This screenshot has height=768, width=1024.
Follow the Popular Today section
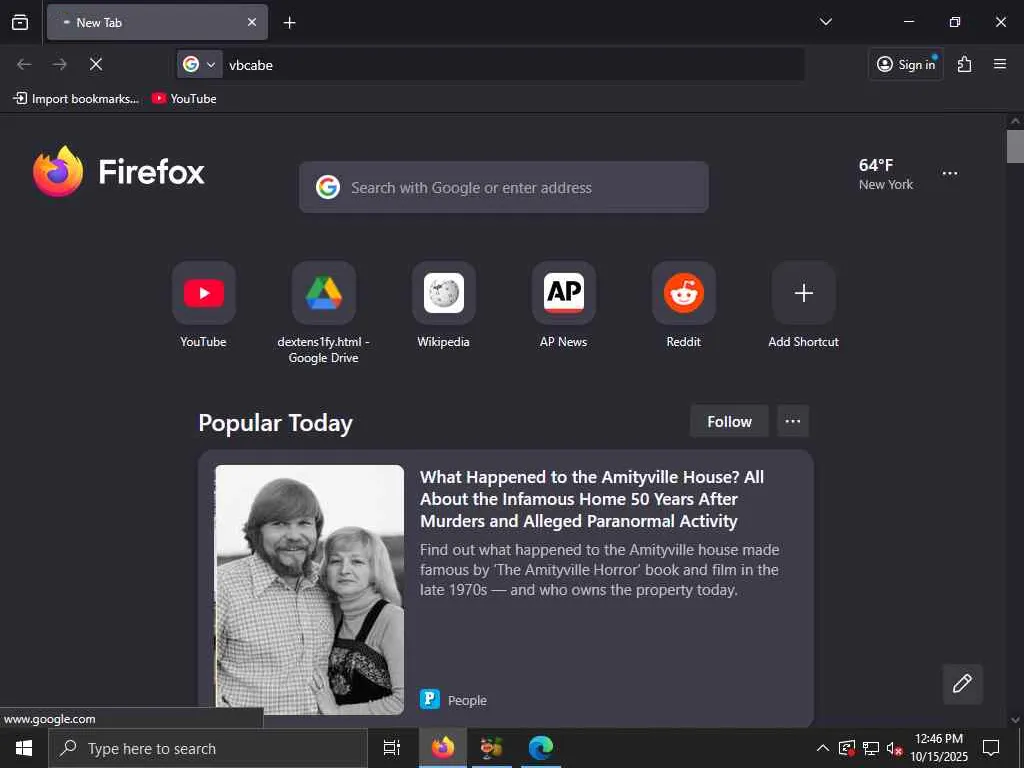[729, 421]
